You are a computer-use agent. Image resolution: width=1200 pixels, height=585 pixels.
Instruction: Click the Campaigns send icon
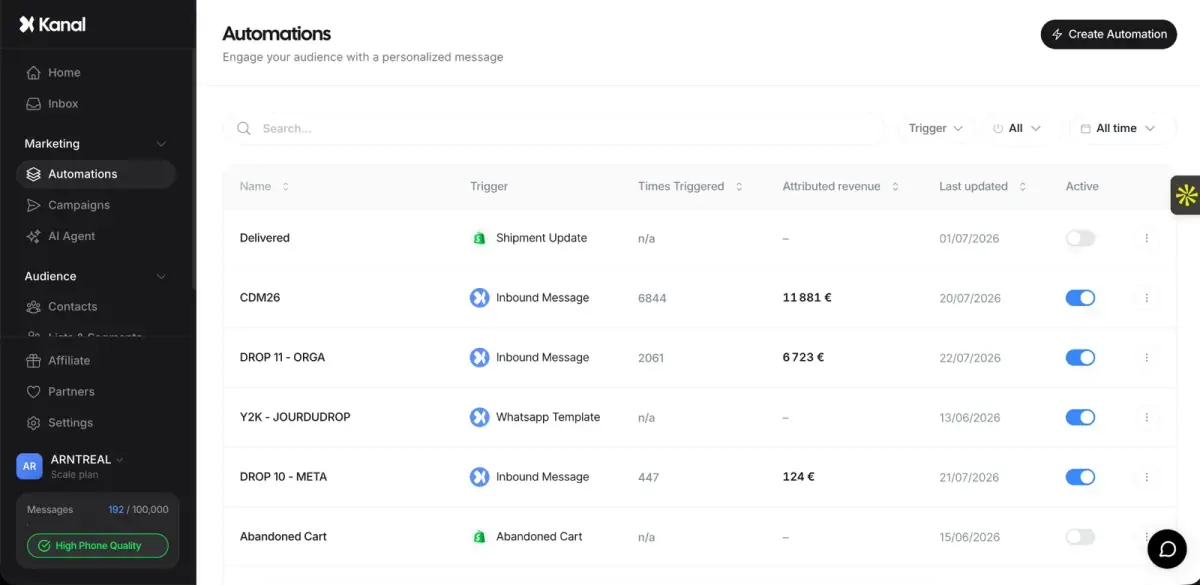point(34,205)
